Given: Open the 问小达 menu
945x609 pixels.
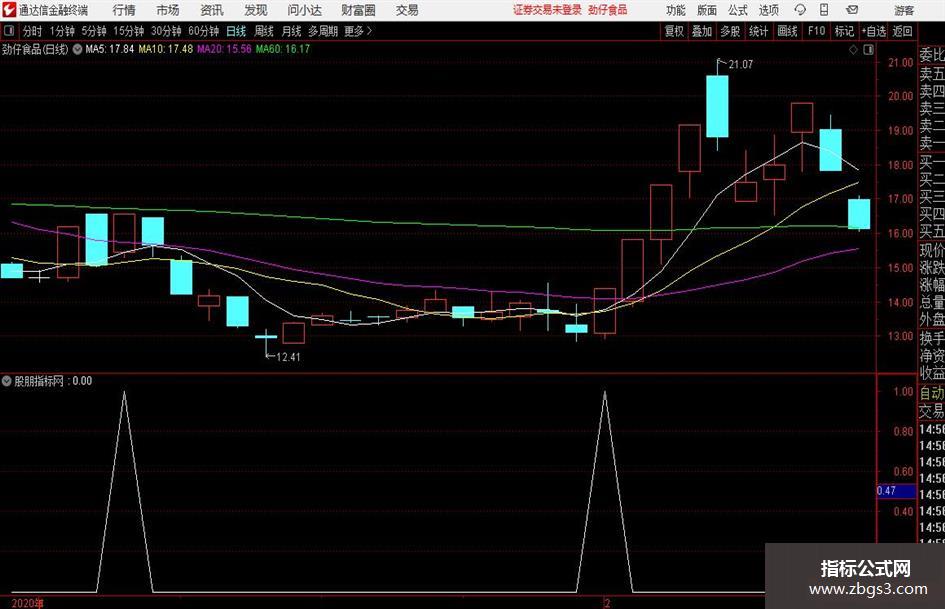Looking at the screenshot, I should pos(304,10).
